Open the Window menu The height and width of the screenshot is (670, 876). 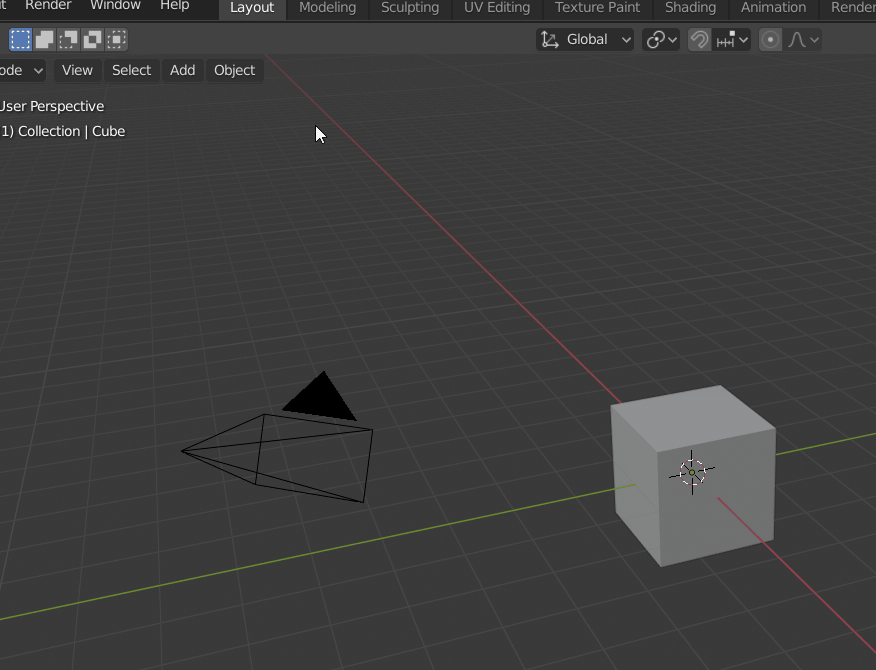115,6
